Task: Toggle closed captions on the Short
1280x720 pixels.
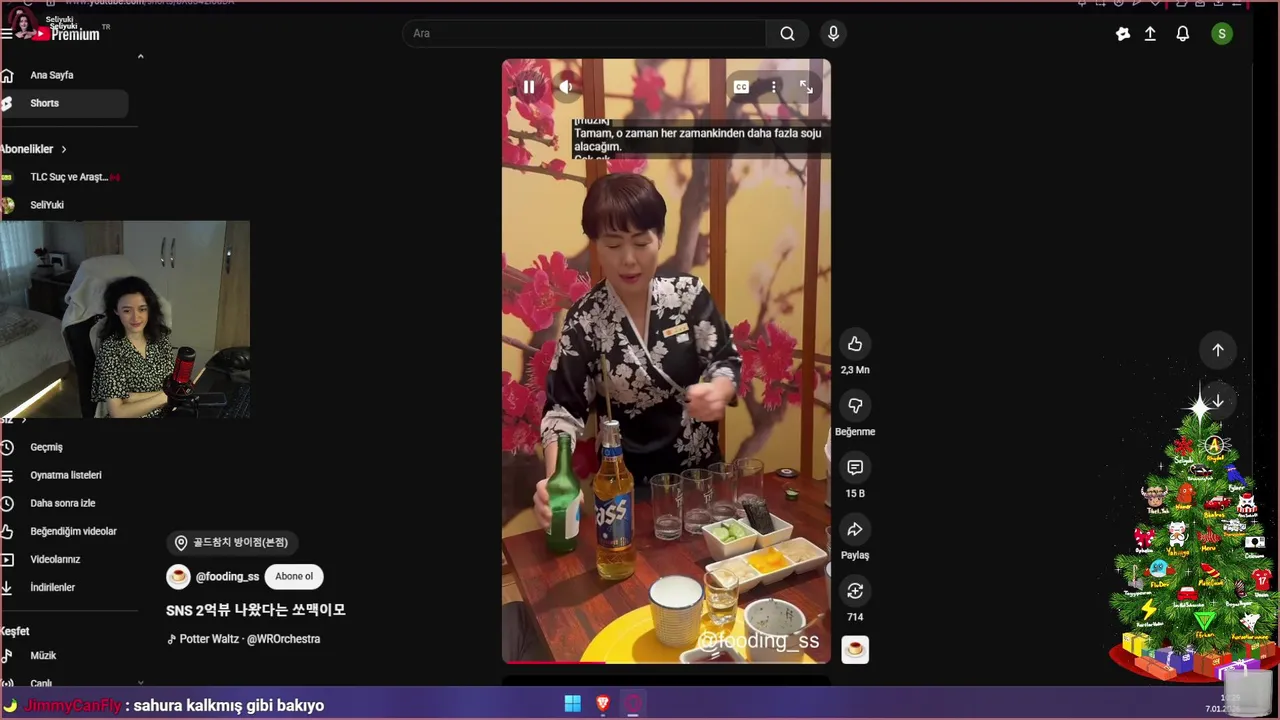Action: click(x=741, y=87)
